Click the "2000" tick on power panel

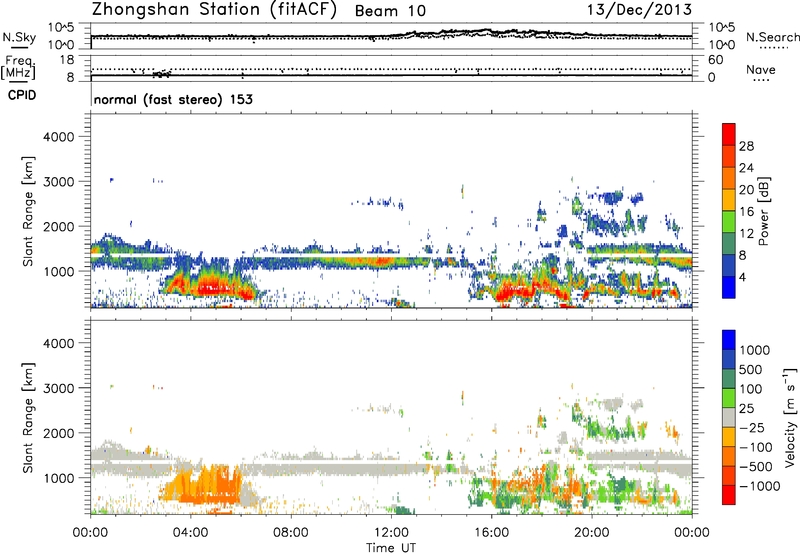click(58, 226)
